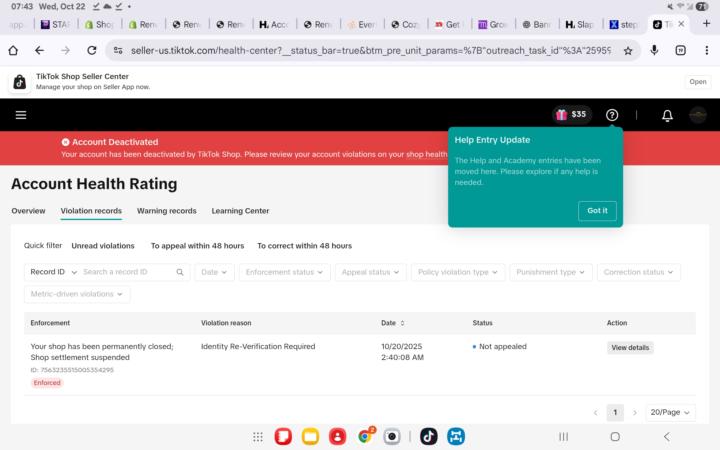Click the search magnifier in record ID field
720x450 pixels.
[180, 272]
